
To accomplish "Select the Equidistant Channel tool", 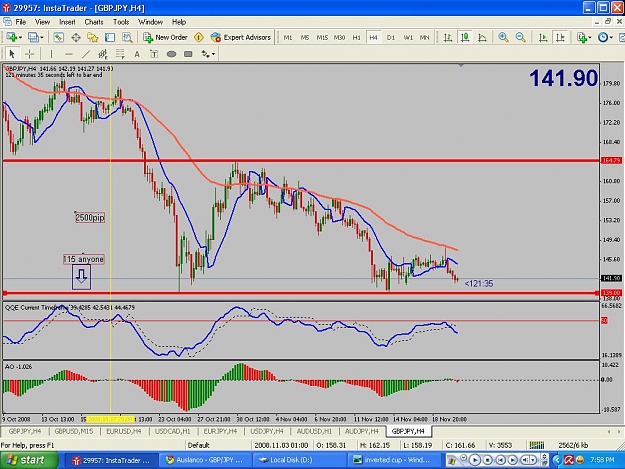I will click(103, 54).
